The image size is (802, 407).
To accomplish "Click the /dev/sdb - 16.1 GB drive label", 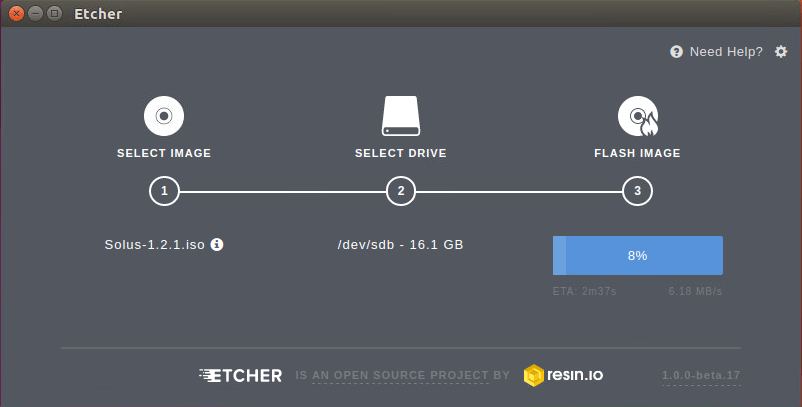I will click(400, 244).
